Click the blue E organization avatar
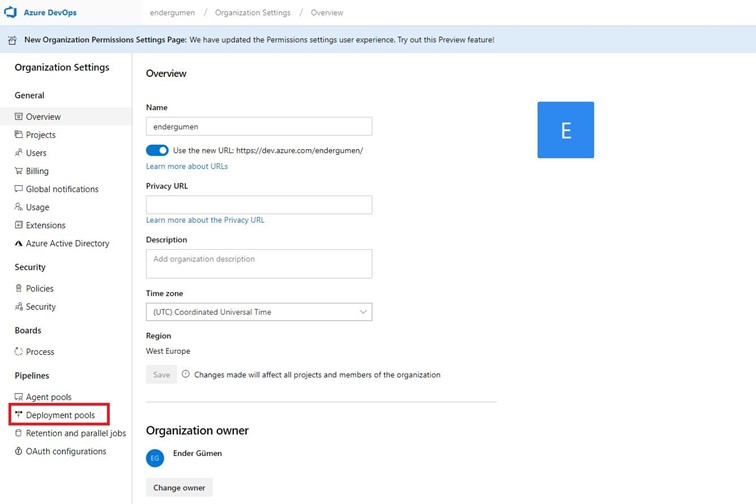The height and width of the screenshot is (504, 756). tap(565, 130)
